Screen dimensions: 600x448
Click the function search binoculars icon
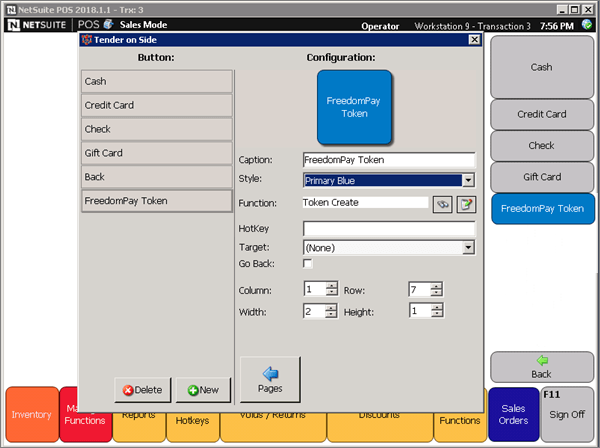[x=442, y=204]
